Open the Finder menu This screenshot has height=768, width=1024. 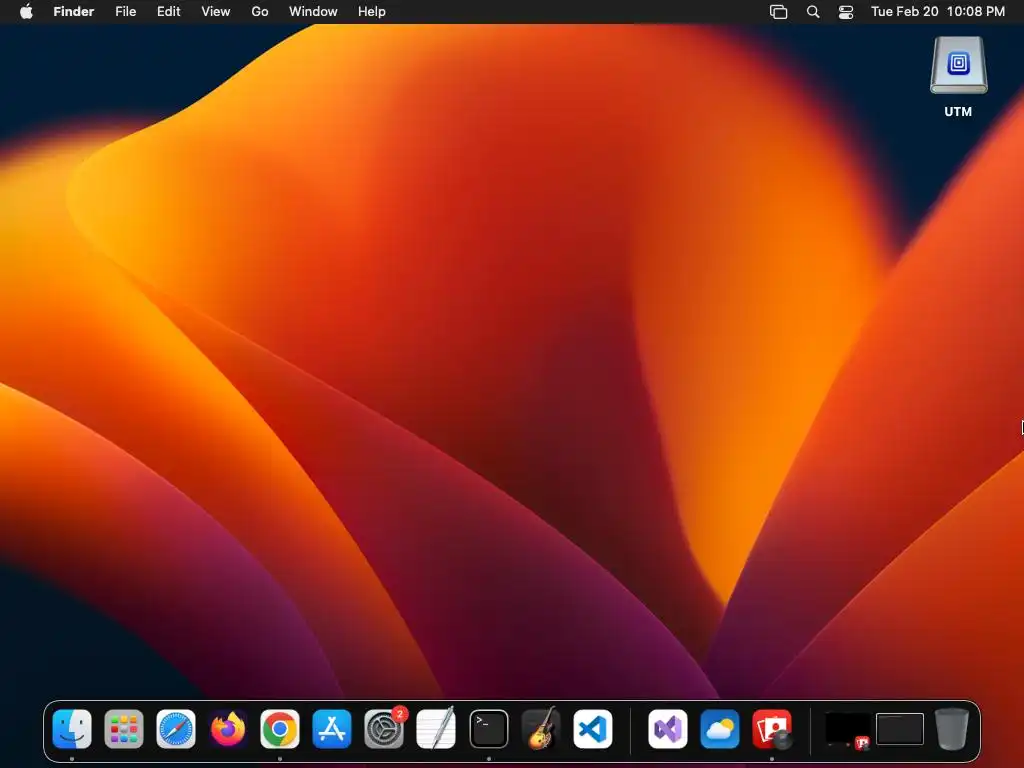[x=74, y=12]
